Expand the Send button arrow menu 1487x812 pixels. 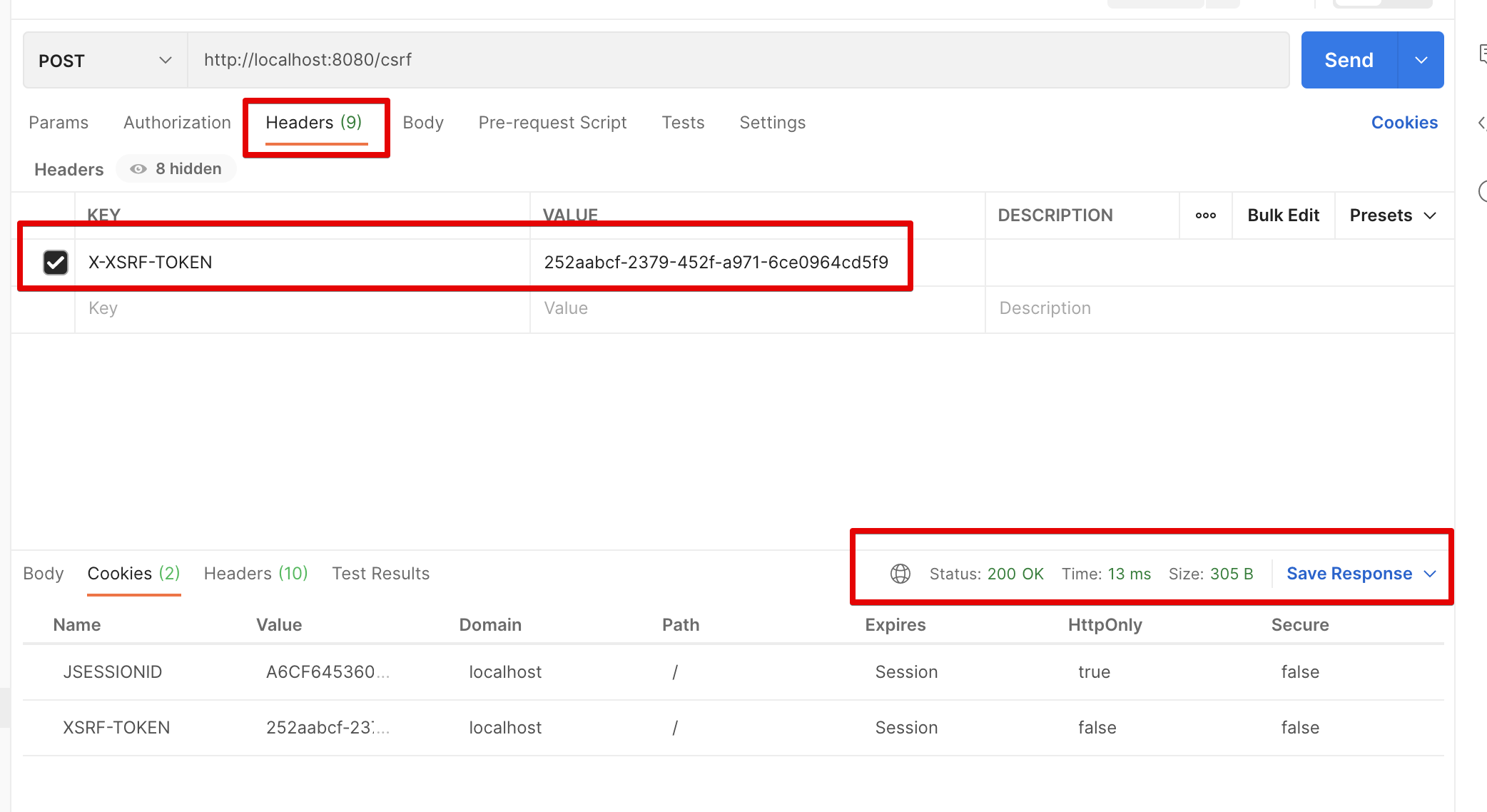(x=1421, y=61)
